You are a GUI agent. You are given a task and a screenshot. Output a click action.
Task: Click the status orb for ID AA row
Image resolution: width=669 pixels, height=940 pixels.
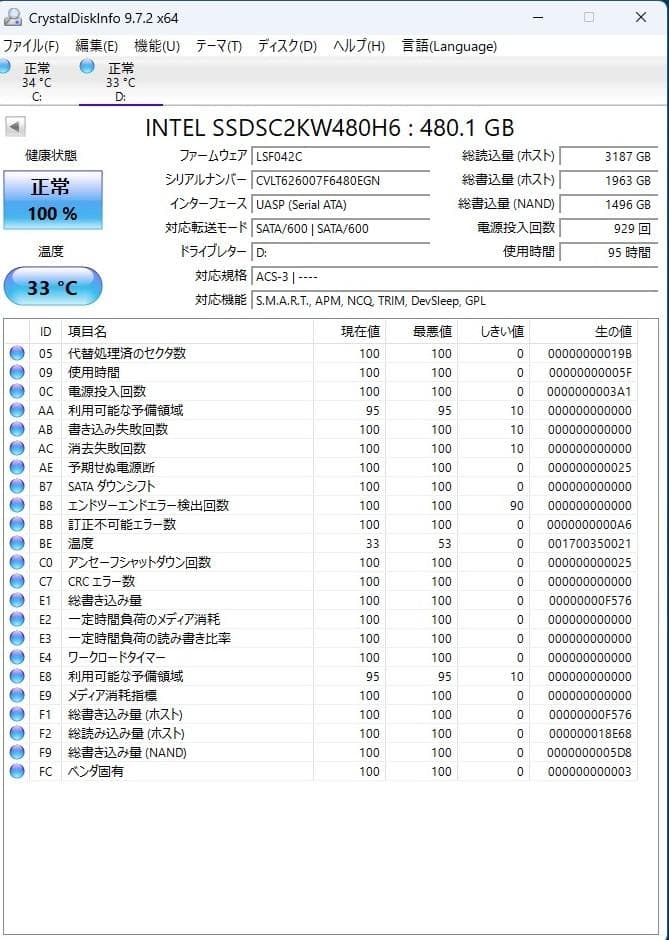(x=17, y=410)
